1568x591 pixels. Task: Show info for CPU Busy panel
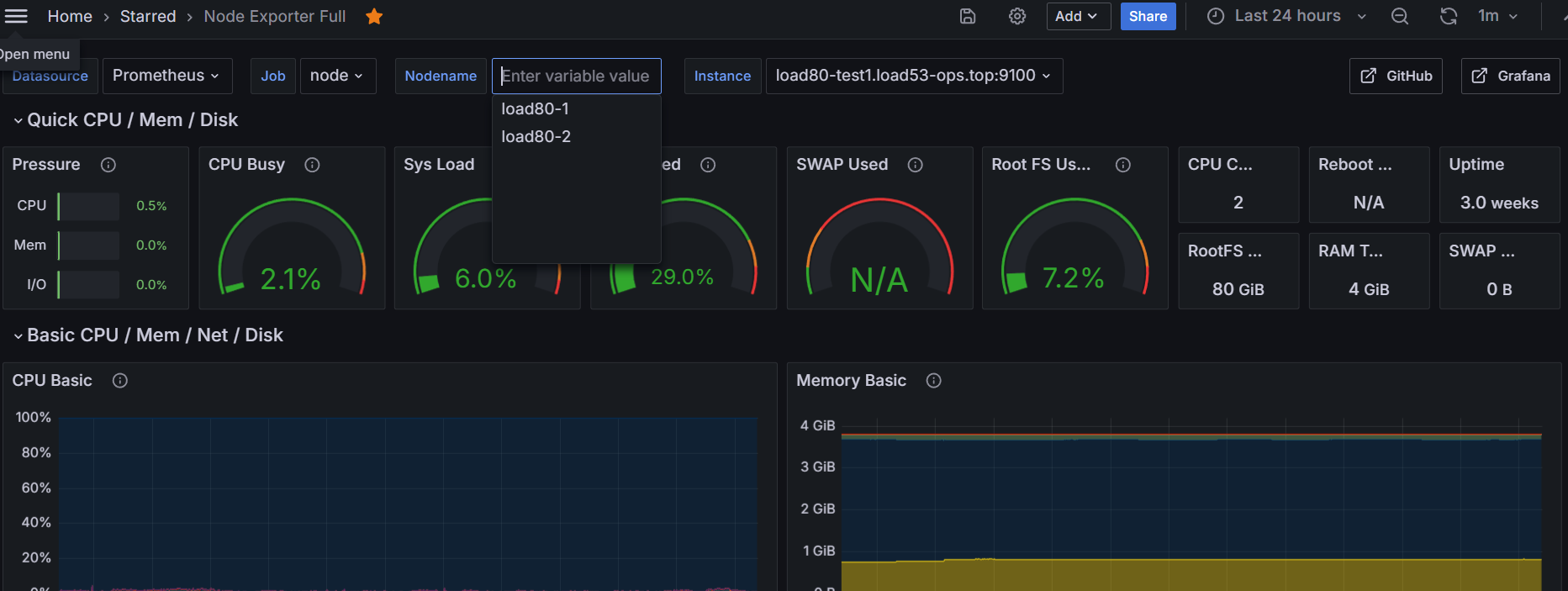coord(312,165)
